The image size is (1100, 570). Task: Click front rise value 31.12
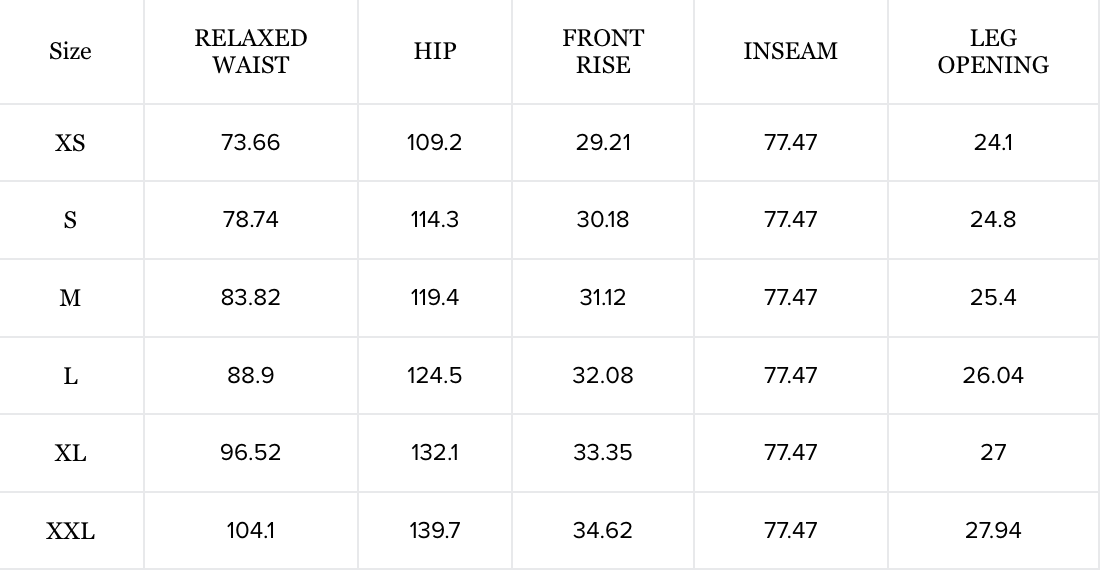click(x=603, y=298)
